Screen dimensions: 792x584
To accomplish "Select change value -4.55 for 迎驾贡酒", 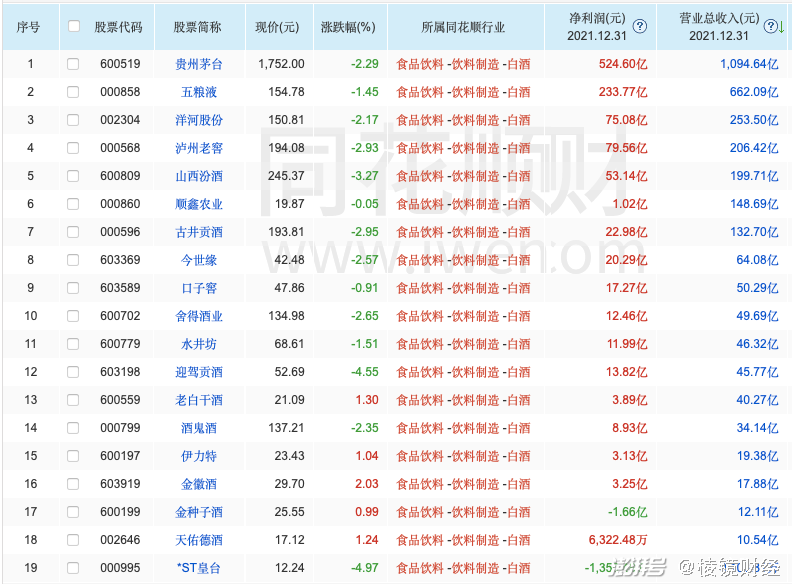I will pyautogui.click(x=365, y=372).
